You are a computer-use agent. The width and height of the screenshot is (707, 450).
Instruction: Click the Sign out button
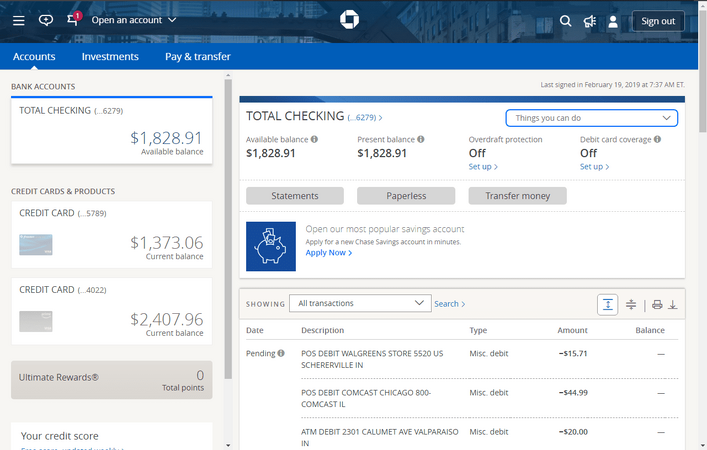coord(658,21)
